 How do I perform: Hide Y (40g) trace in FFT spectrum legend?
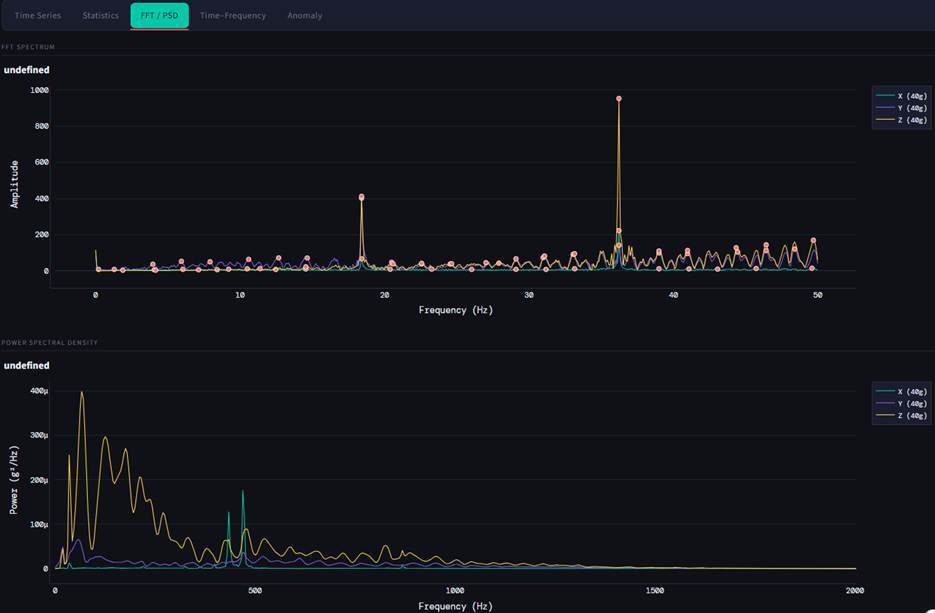point(901,108)
